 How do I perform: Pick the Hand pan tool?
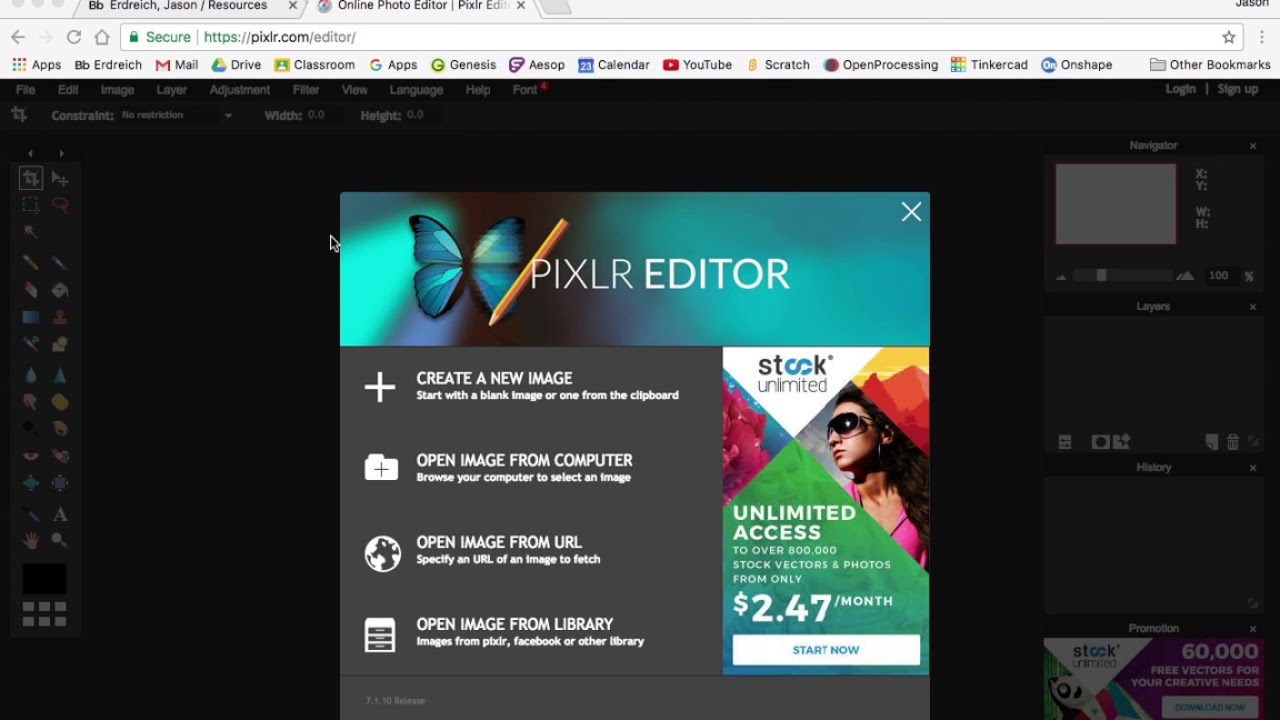click(31, 541)
